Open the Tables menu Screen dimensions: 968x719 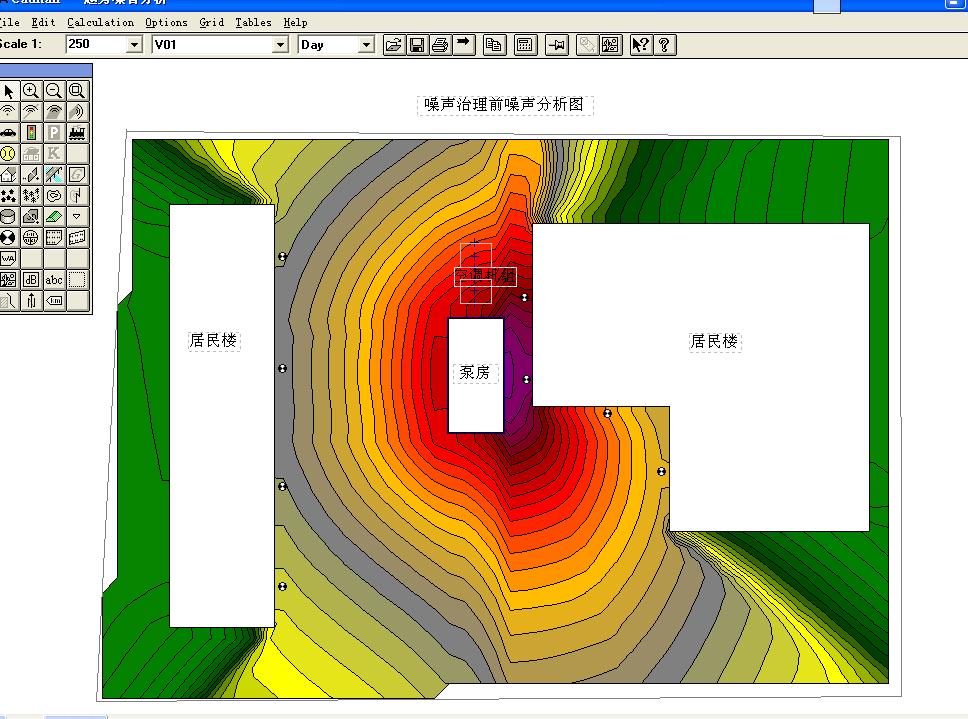(x=254, y=22)
